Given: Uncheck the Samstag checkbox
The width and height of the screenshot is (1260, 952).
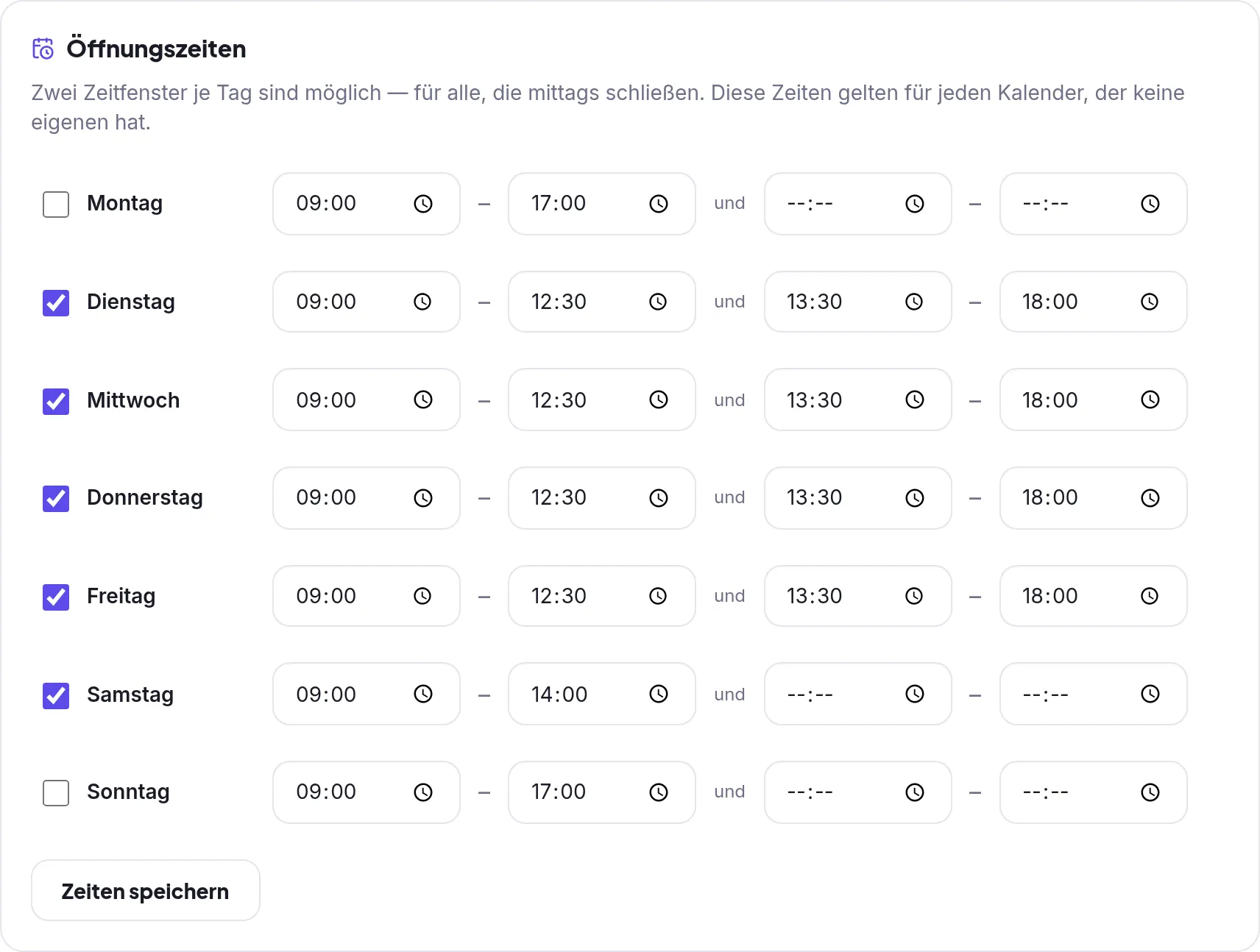Looking at the screenshot, I should tap(56, 695).
